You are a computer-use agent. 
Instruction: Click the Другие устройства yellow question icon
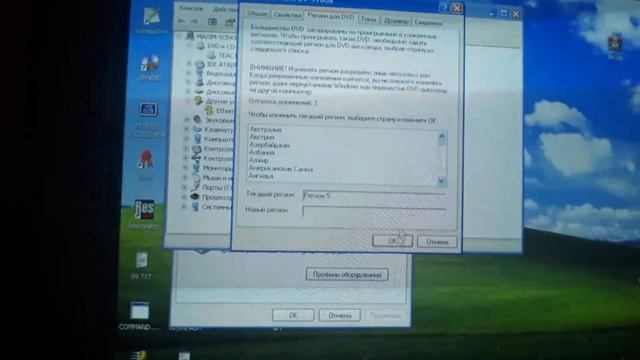point(198,101)
